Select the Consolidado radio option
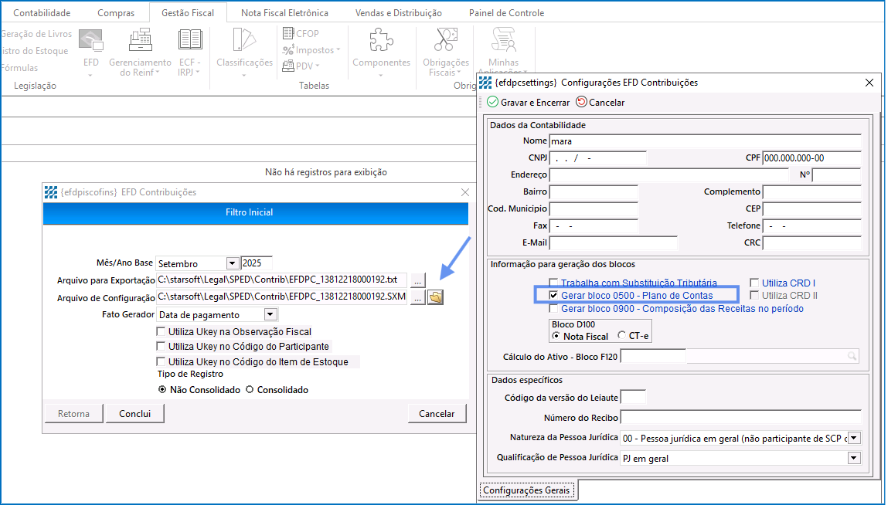The image size is (886, 505). tap(250, 389)
